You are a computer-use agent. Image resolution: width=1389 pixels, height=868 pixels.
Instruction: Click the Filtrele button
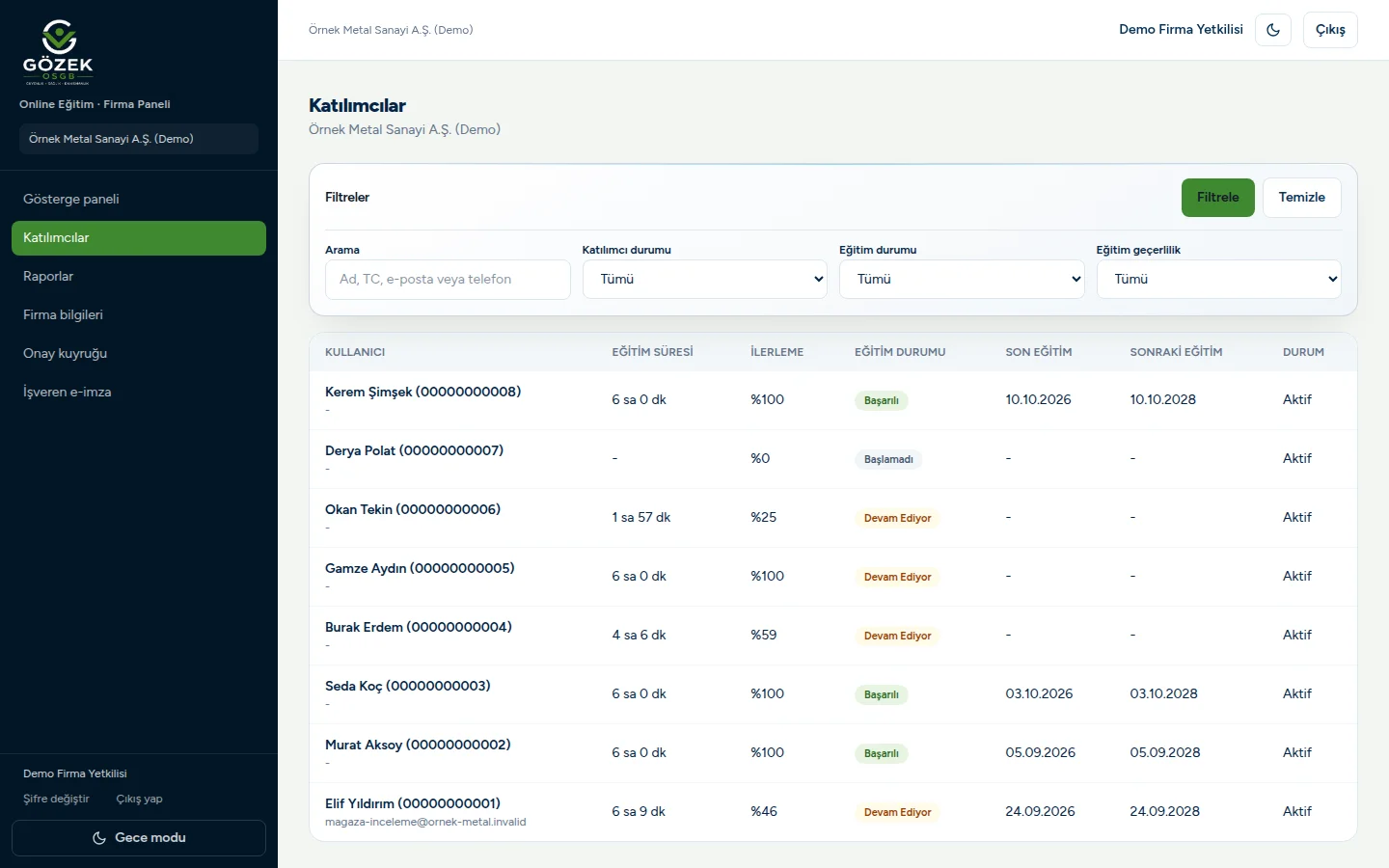[x=1218, y=198]
